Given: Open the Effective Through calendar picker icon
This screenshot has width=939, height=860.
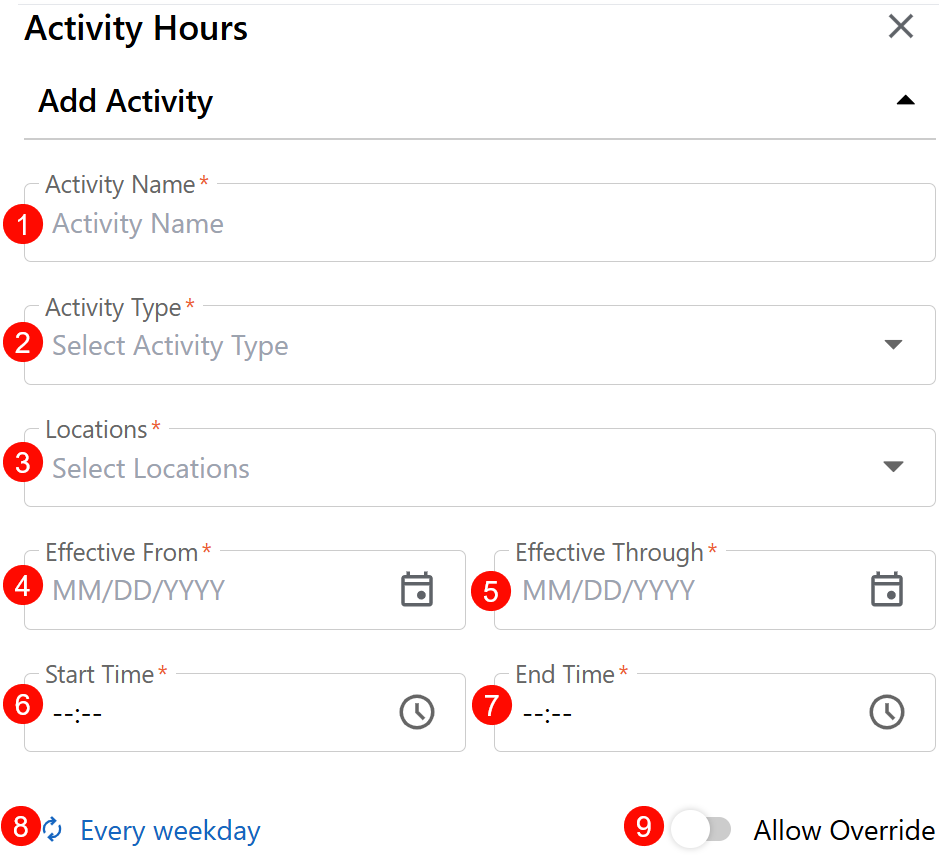Looking at the screenshot, I should (886, 590).
